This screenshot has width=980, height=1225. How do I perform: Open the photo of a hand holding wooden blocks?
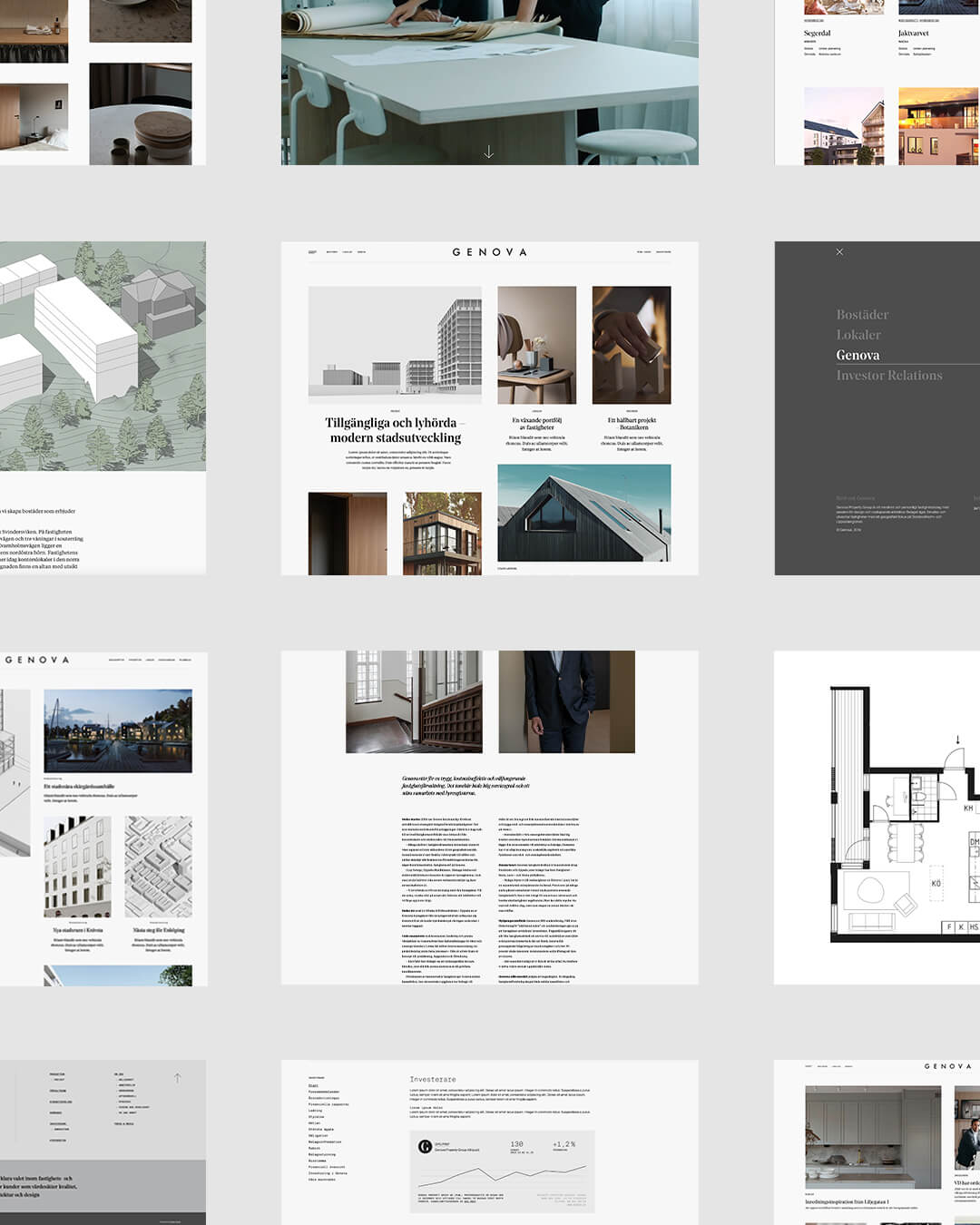tap(632, 345)
